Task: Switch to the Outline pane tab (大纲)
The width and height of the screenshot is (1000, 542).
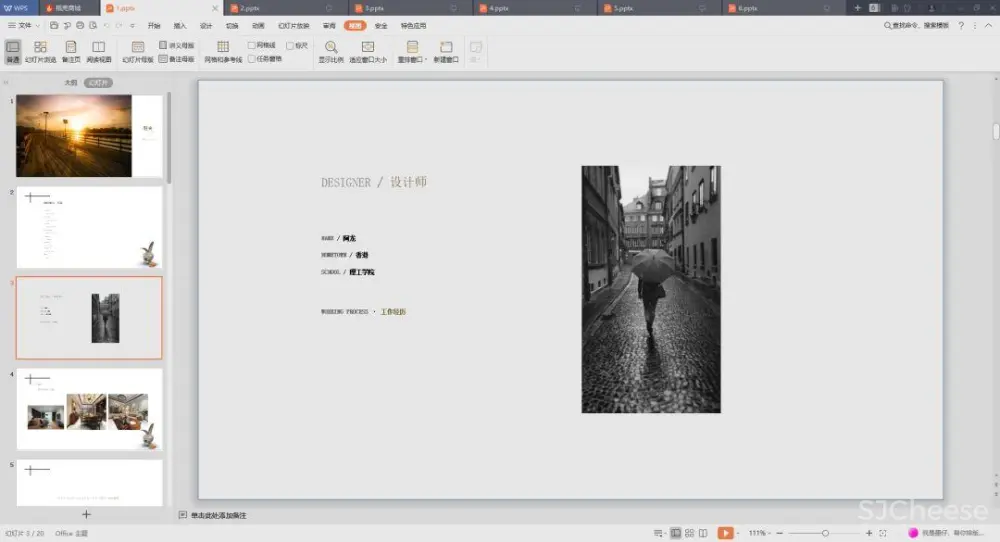Action: pyautogui.click(x=70, y=83)
